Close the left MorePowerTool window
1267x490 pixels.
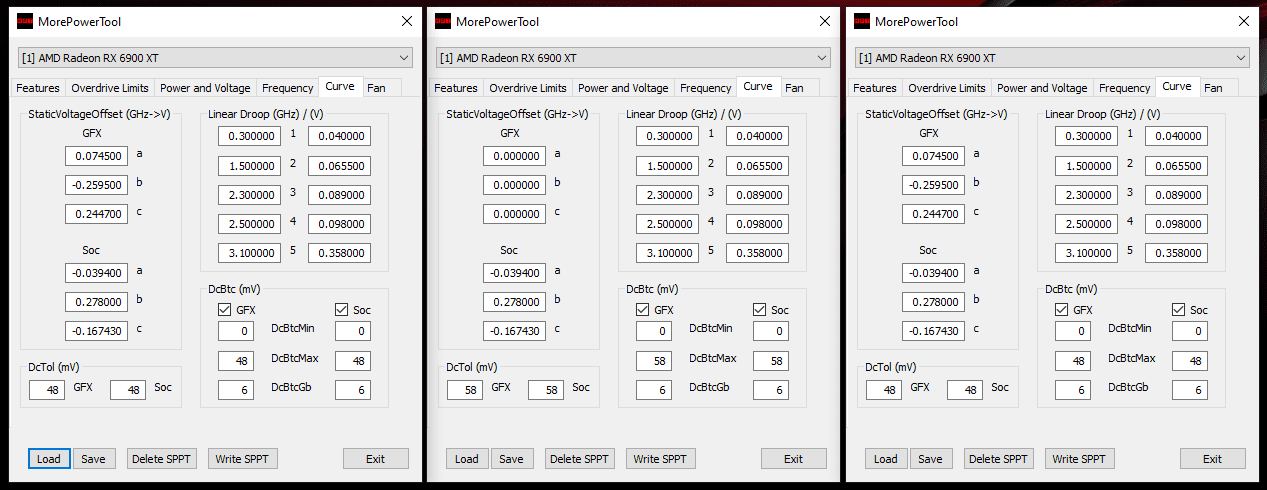(x=406, y=21)
